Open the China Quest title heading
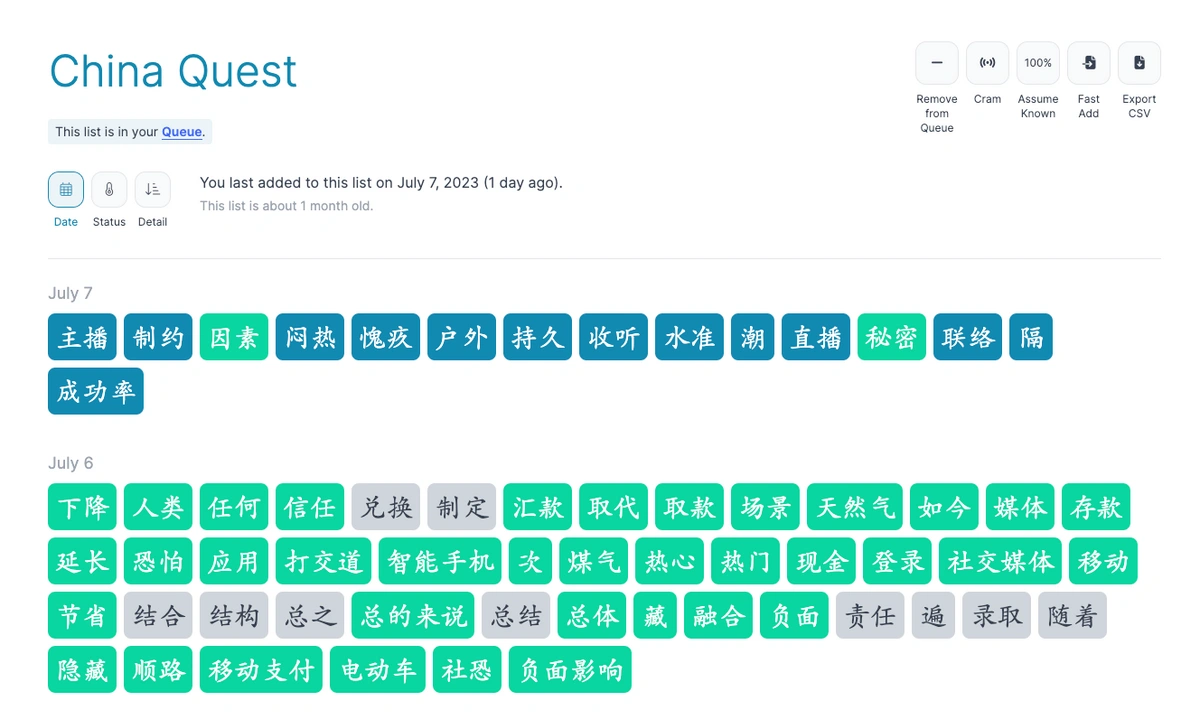 (173, 71)
